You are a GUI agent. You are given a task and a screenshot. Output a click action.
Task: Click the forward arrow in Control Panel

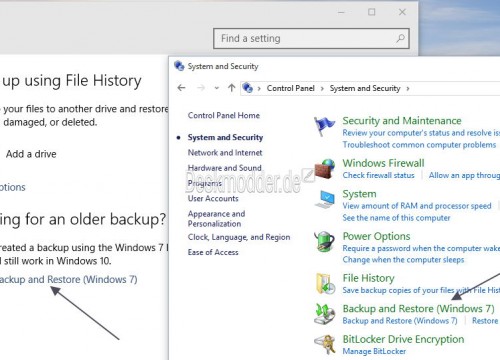click(x=201, y=88)
